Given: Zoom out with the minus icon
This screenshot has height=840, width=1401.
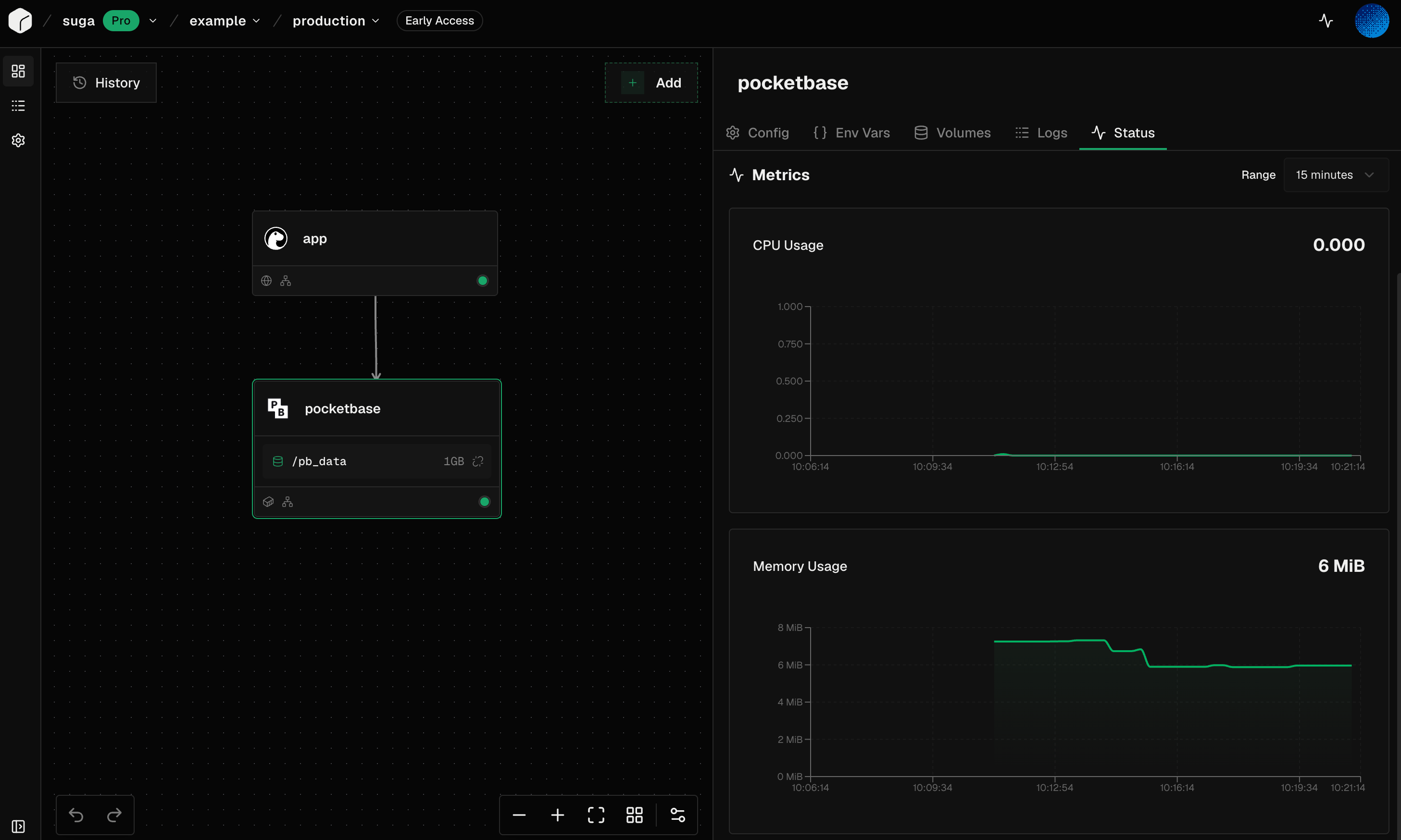Looking at the screenshot, I should tap(519, 815).
